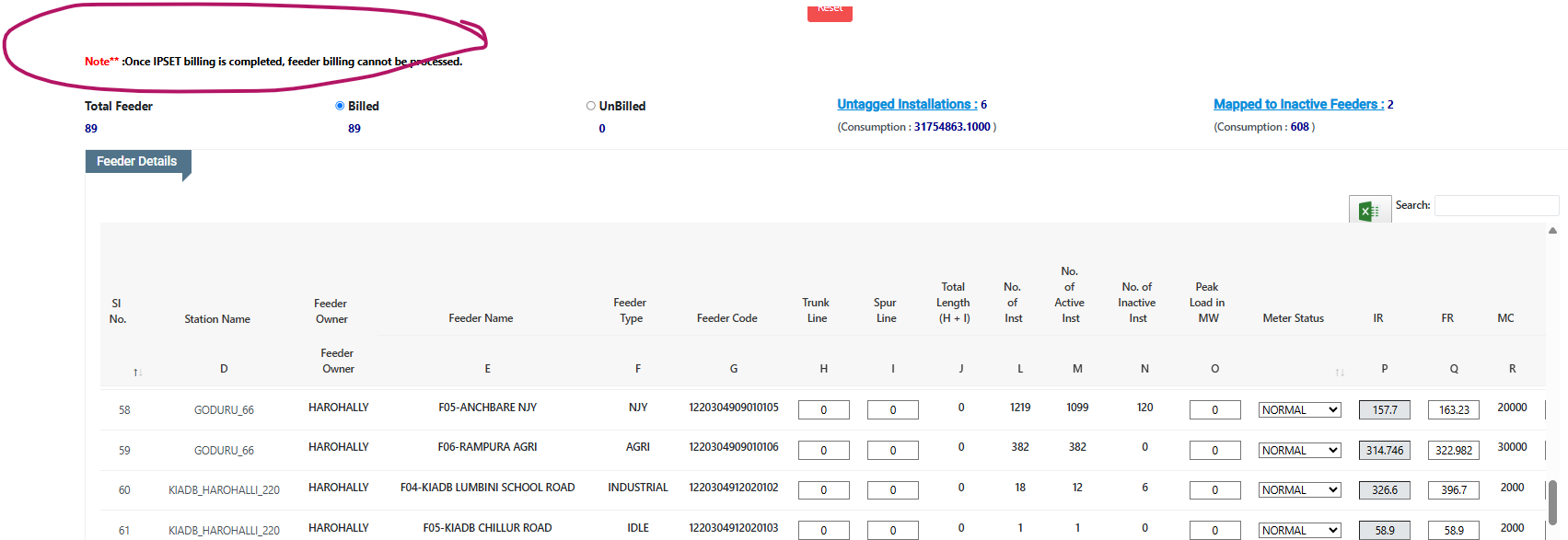Open Untagged Installations link
Screen dimensions: 1568x540
pyautogui.click(x=907, y=104)
